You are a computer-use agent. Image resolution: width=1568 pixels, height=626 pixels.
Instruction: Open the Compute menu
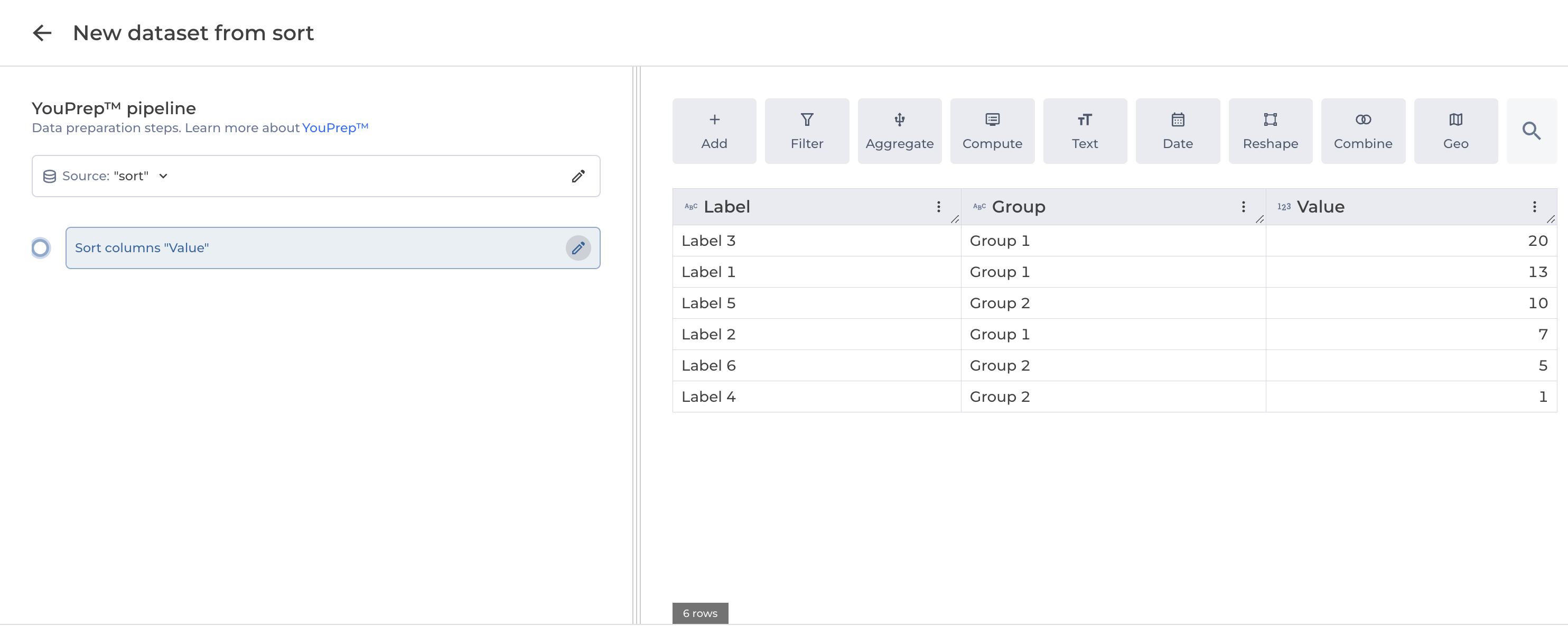(992, 131)
